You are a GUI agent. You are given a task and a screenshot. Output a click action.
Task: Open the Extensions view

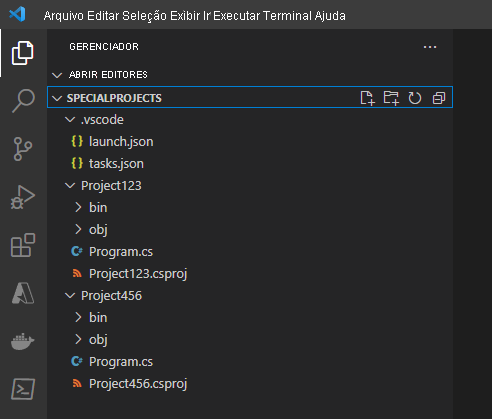[23, 245]
